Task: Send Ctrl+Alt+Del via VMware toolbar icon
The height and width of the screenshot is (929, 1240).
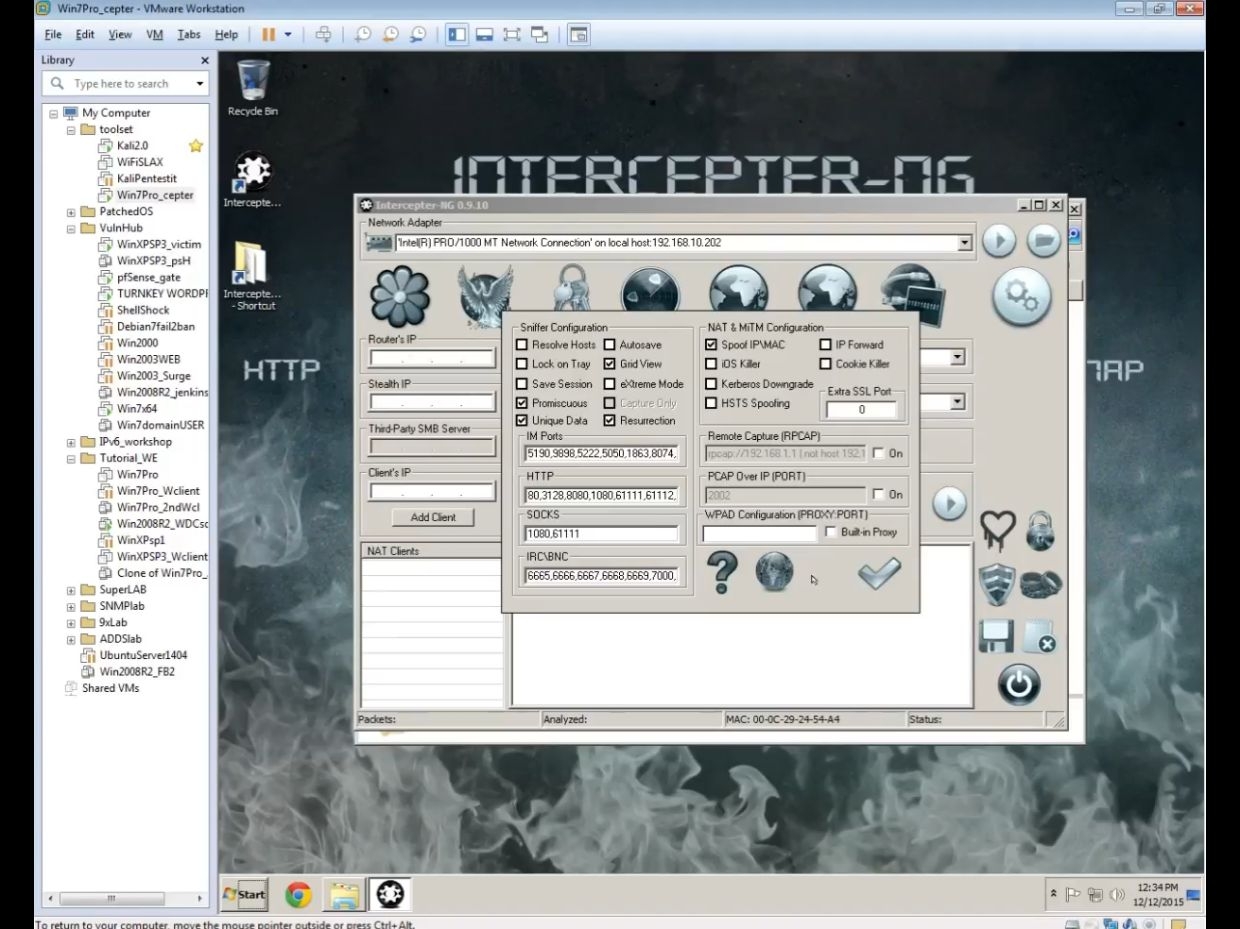Action: pyautogui.click(x=323, y=34)
